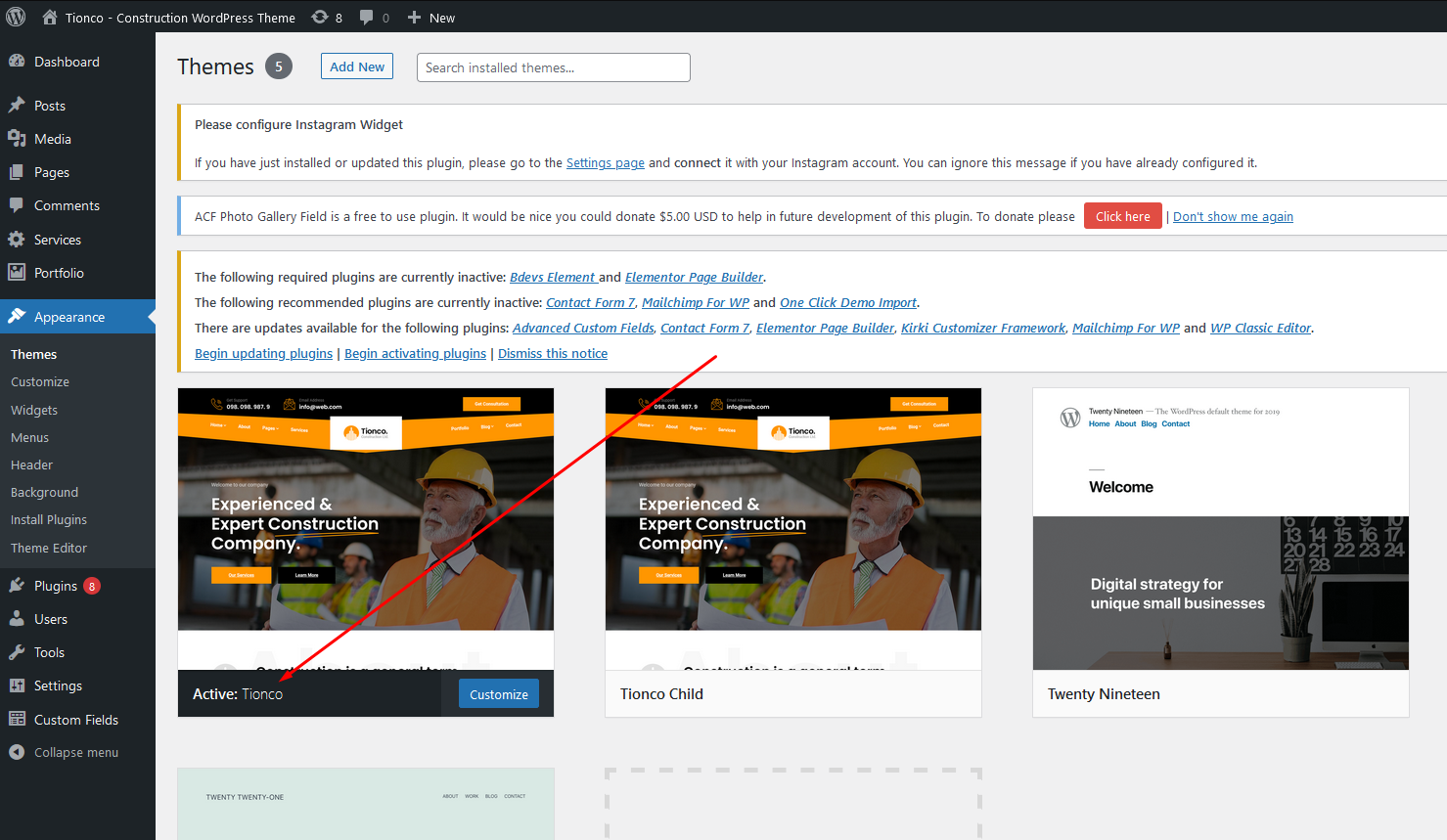This screenshot has width=1447, height=840.
Task: Open the Instagram Settings page link
Action: tap(606, 162)
